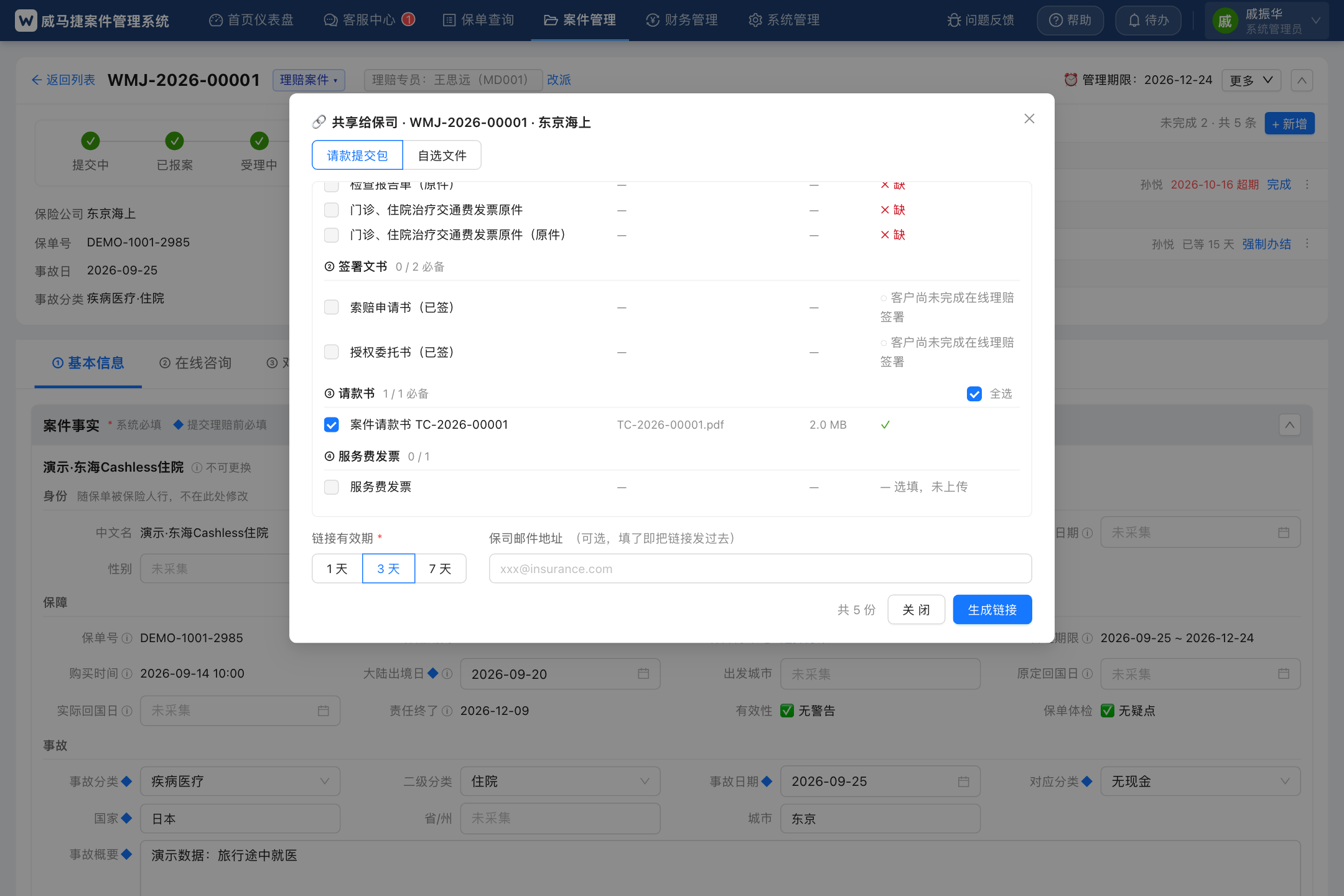Focus the 保司邮件地址 email input
Viewport: 1344px width, 896px height.
pos(760,569)
